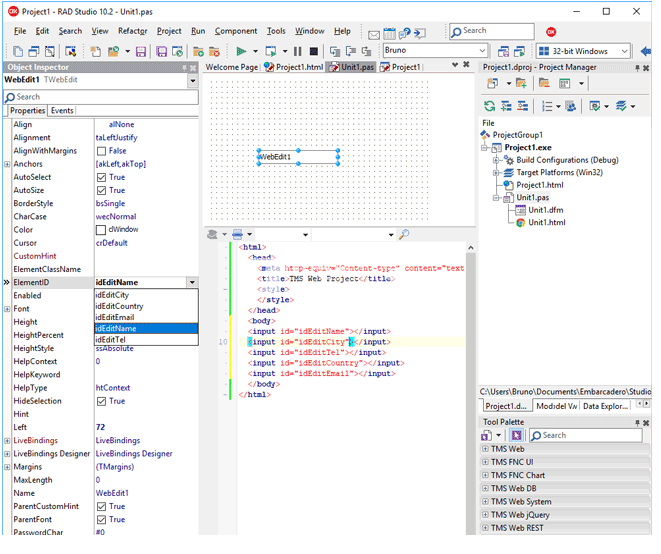Click the magnifier icon in code editor toolbar
The image size is (661, 554).
point(404,234)
